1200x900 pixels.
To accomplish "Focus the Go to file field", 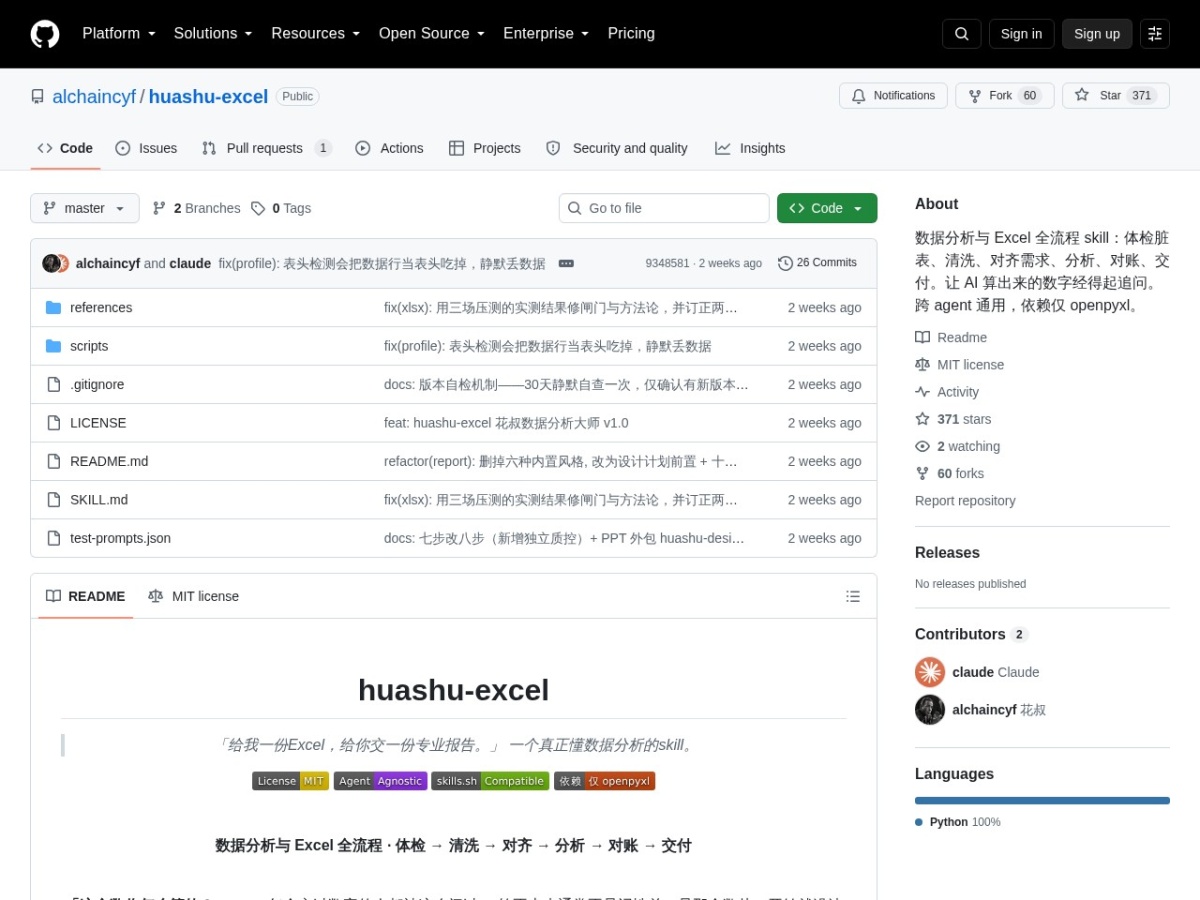I will [x=664, y=208].
